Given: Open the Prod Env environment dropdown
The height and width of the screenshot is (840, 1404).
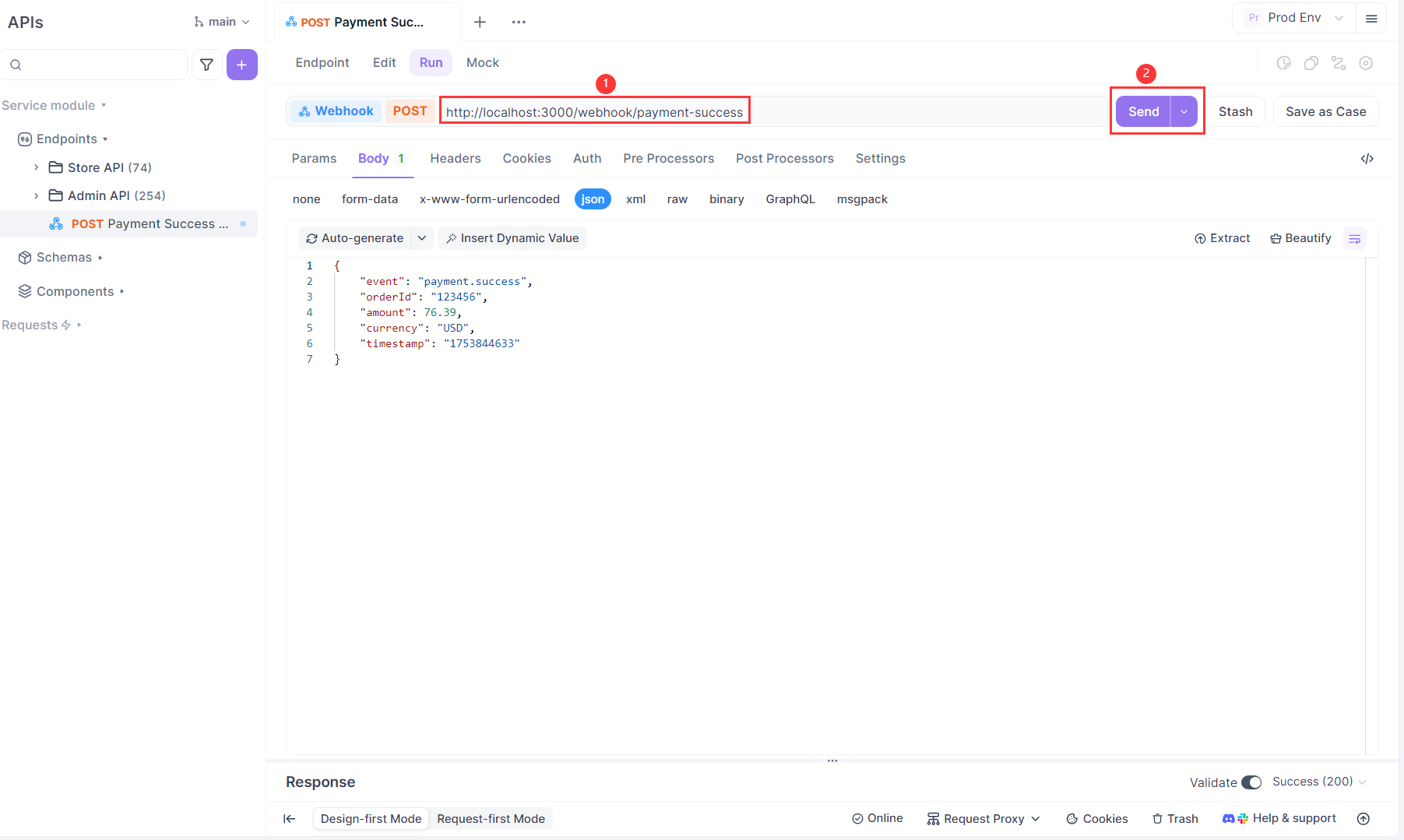Looking at the screenshot, I should click(1297, 18).
